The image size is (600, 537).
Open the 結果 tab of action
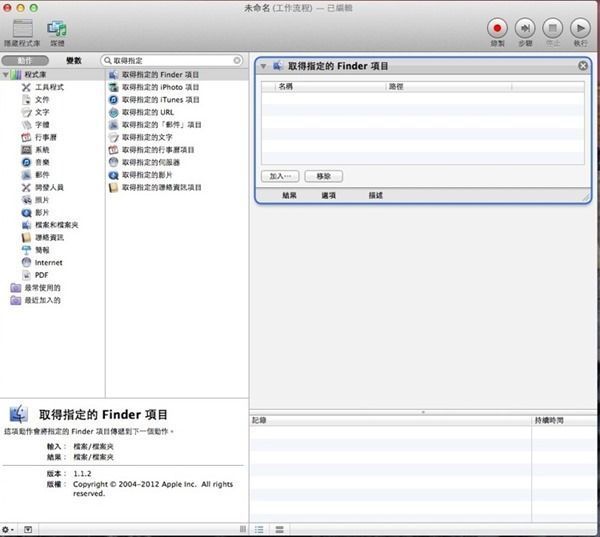(289, 196)
